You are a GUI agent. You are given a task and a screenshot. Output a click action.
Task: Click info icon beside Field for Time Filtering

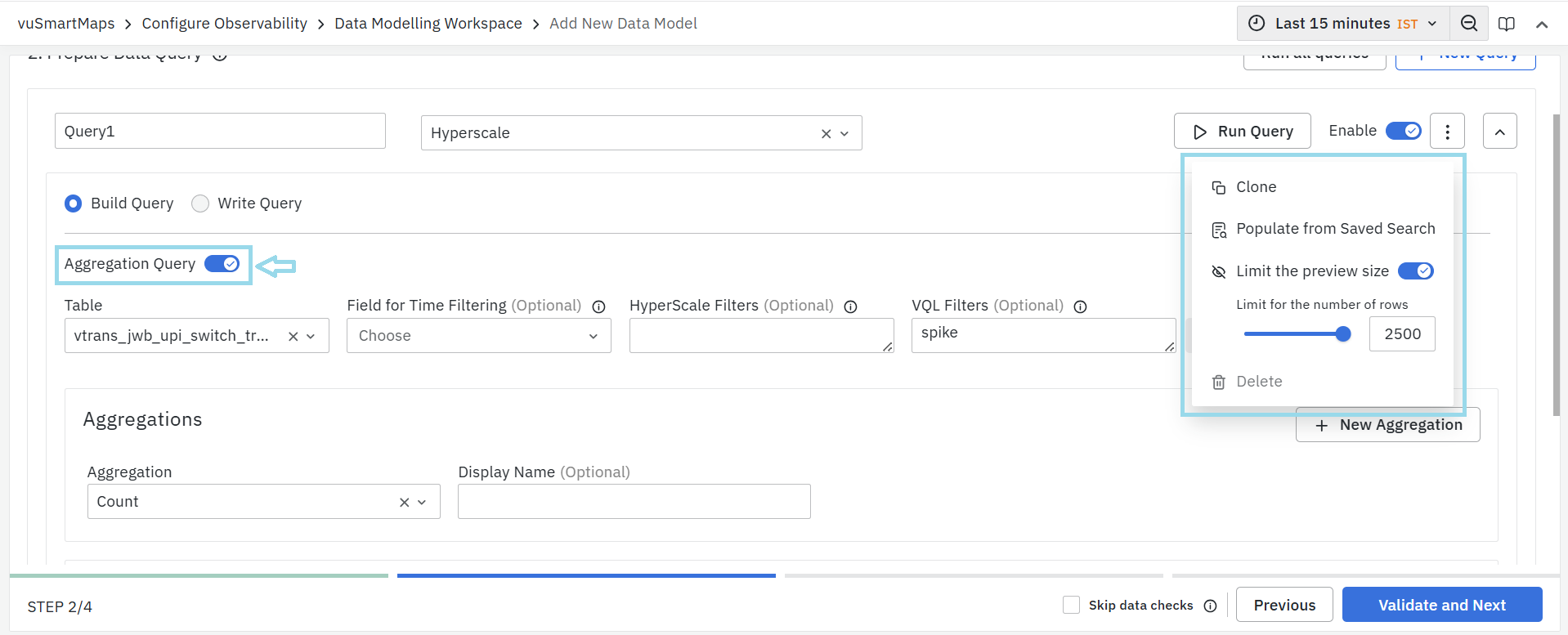click(x=598, y=306)
